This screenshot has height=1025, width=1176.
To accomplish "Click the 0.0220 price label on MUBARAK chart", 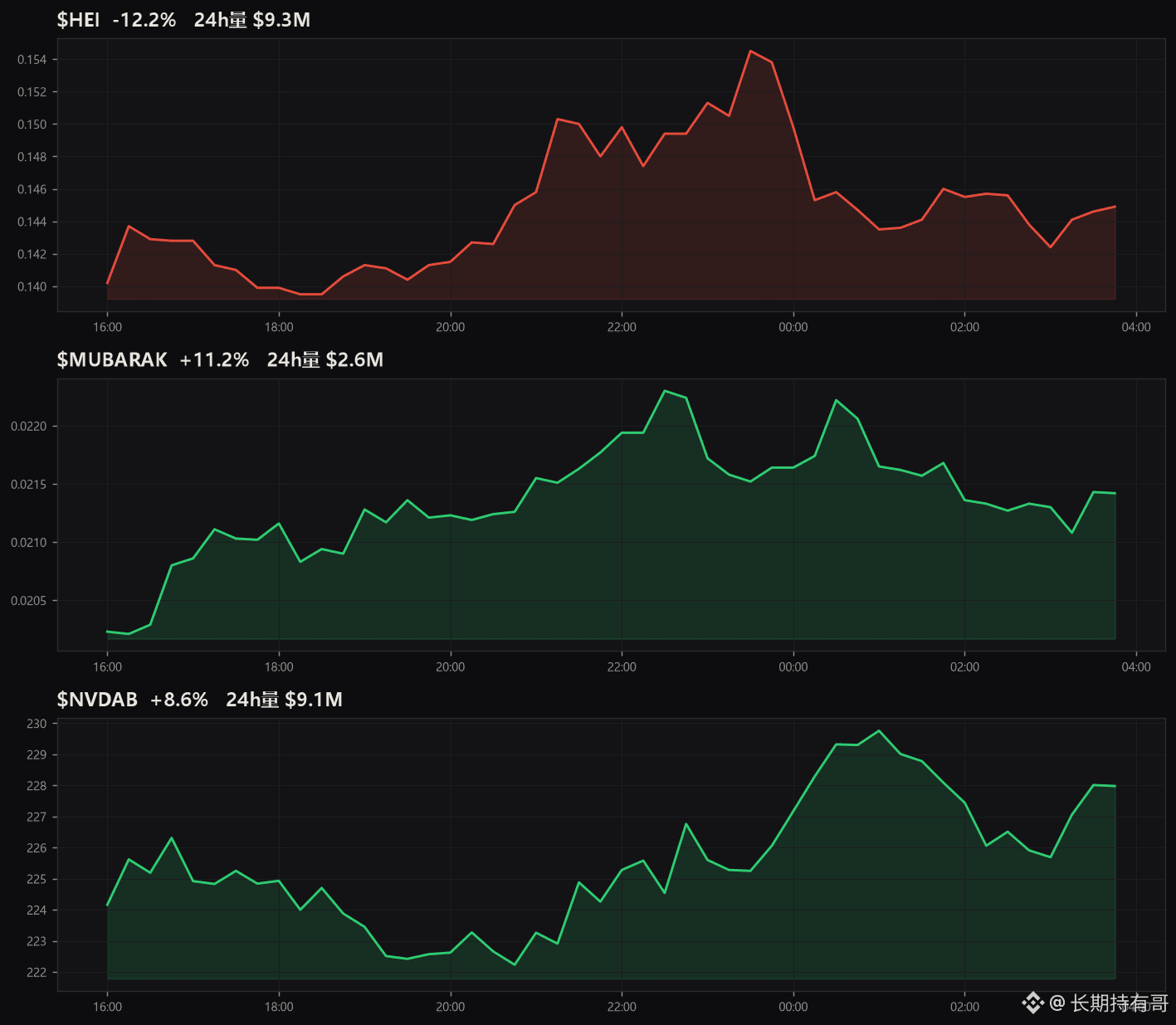I will tap(29, 427).
